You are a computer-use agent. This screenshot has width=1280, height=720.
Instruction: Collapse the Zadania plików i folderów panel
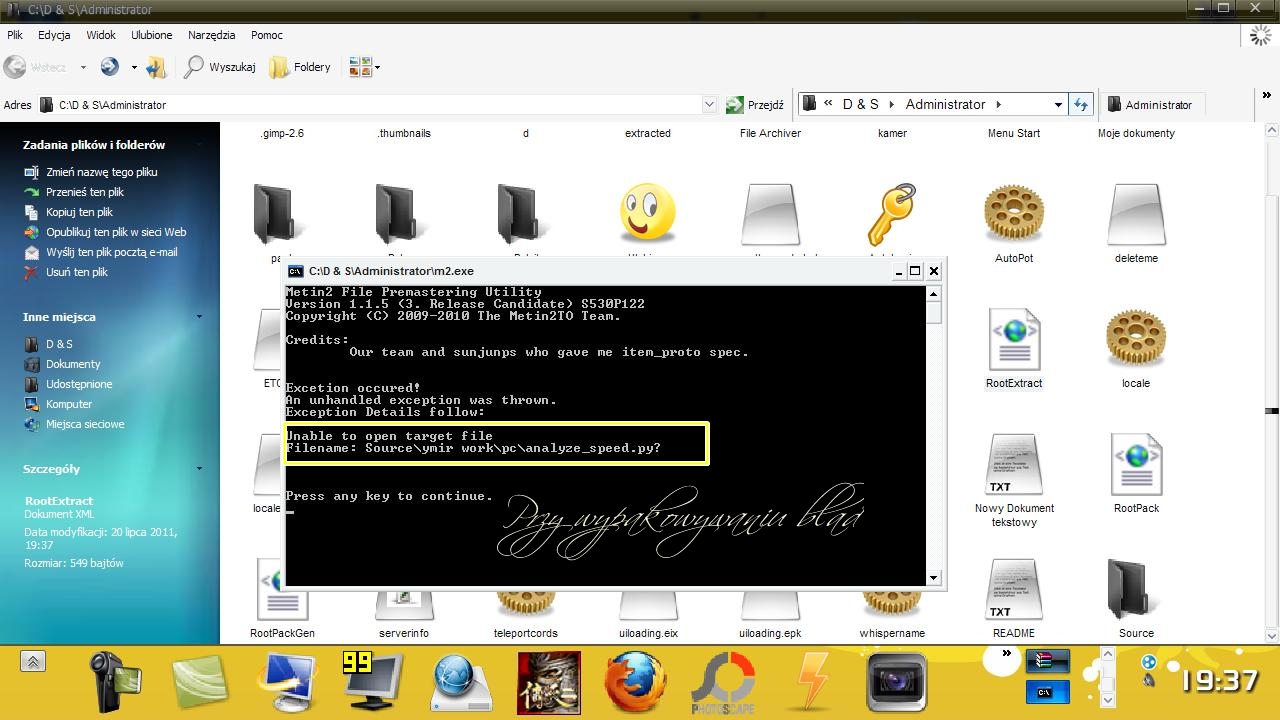[199, 145]
